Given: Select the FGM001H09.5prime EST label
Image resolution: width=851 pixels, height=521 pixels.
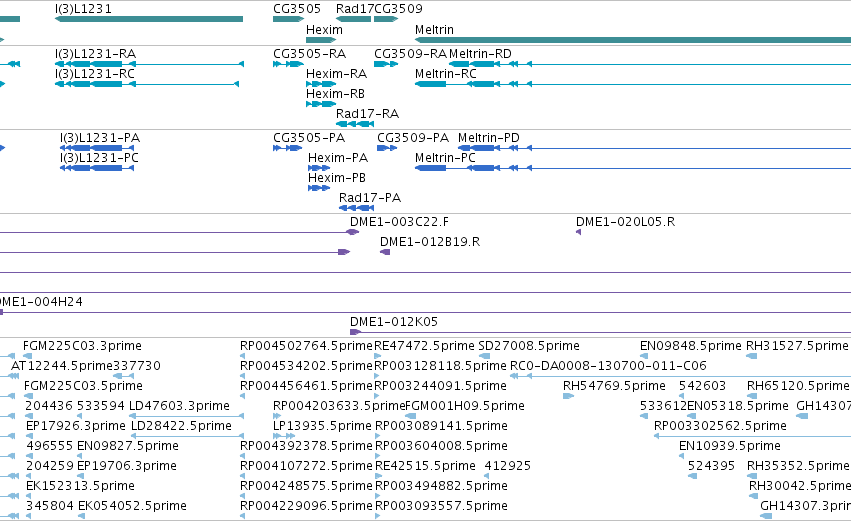Looking at the screenshot, I should click(465, 406).
